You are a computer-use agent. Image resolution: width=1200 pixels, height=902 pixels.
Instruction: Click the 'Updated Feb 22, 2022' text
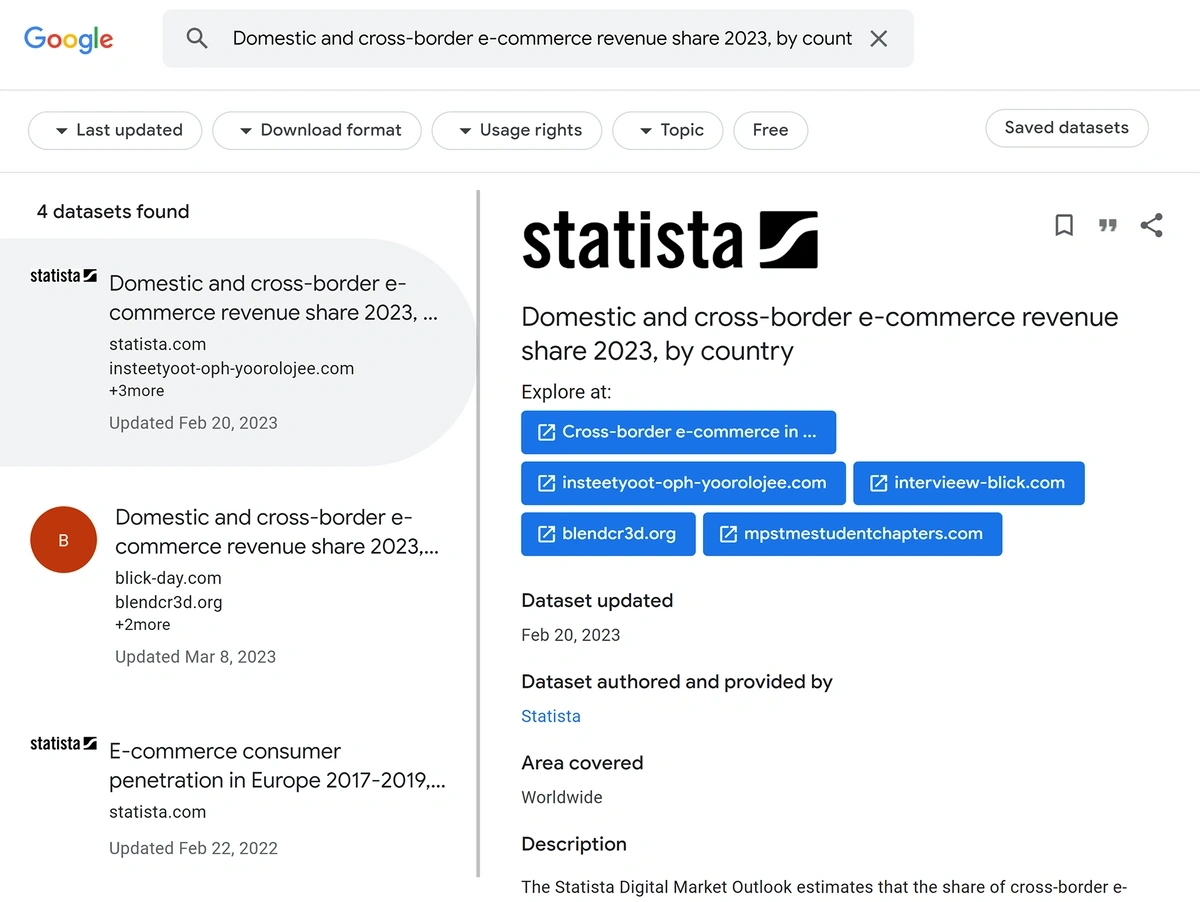pos(193,848)
